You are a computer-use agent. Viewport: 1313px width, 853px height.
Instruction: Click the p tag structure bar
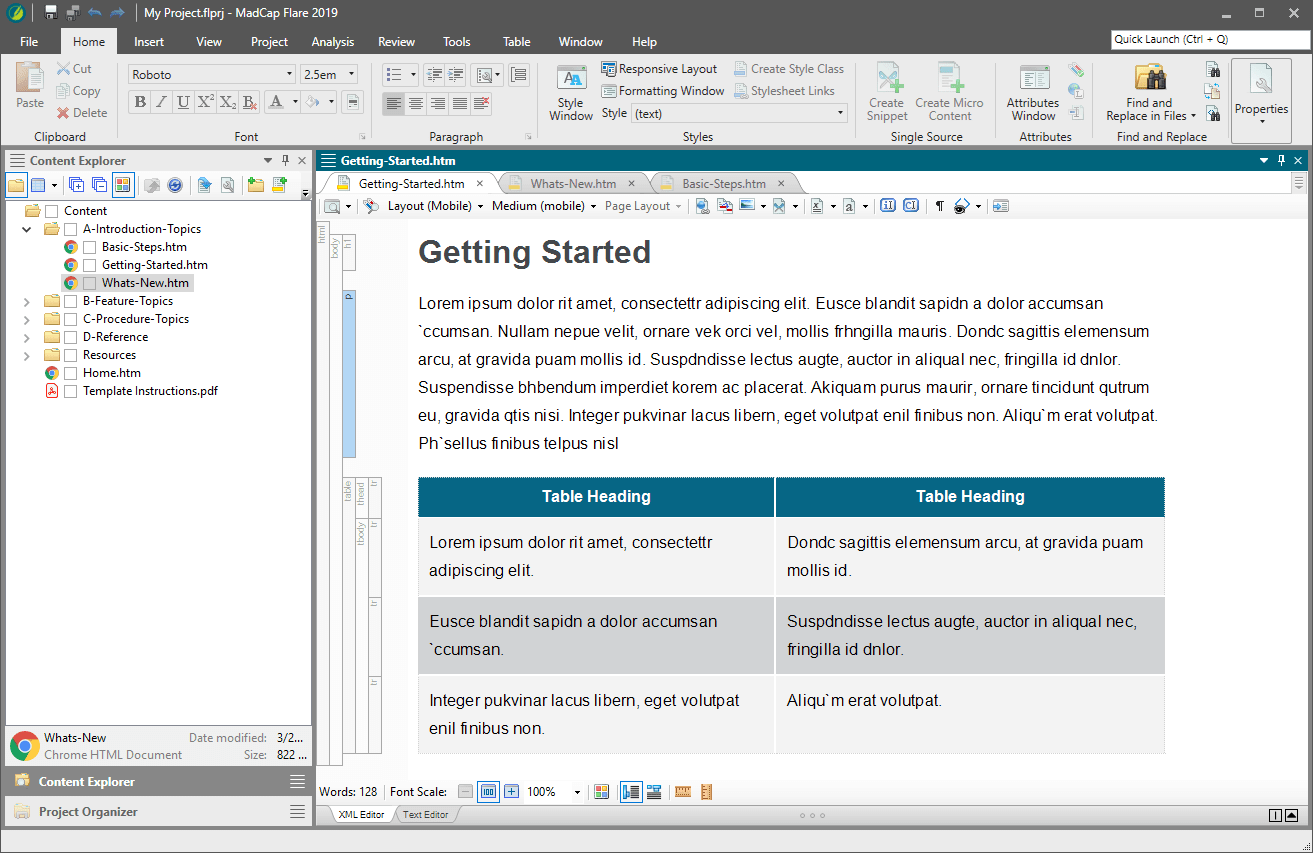point(349,375)
